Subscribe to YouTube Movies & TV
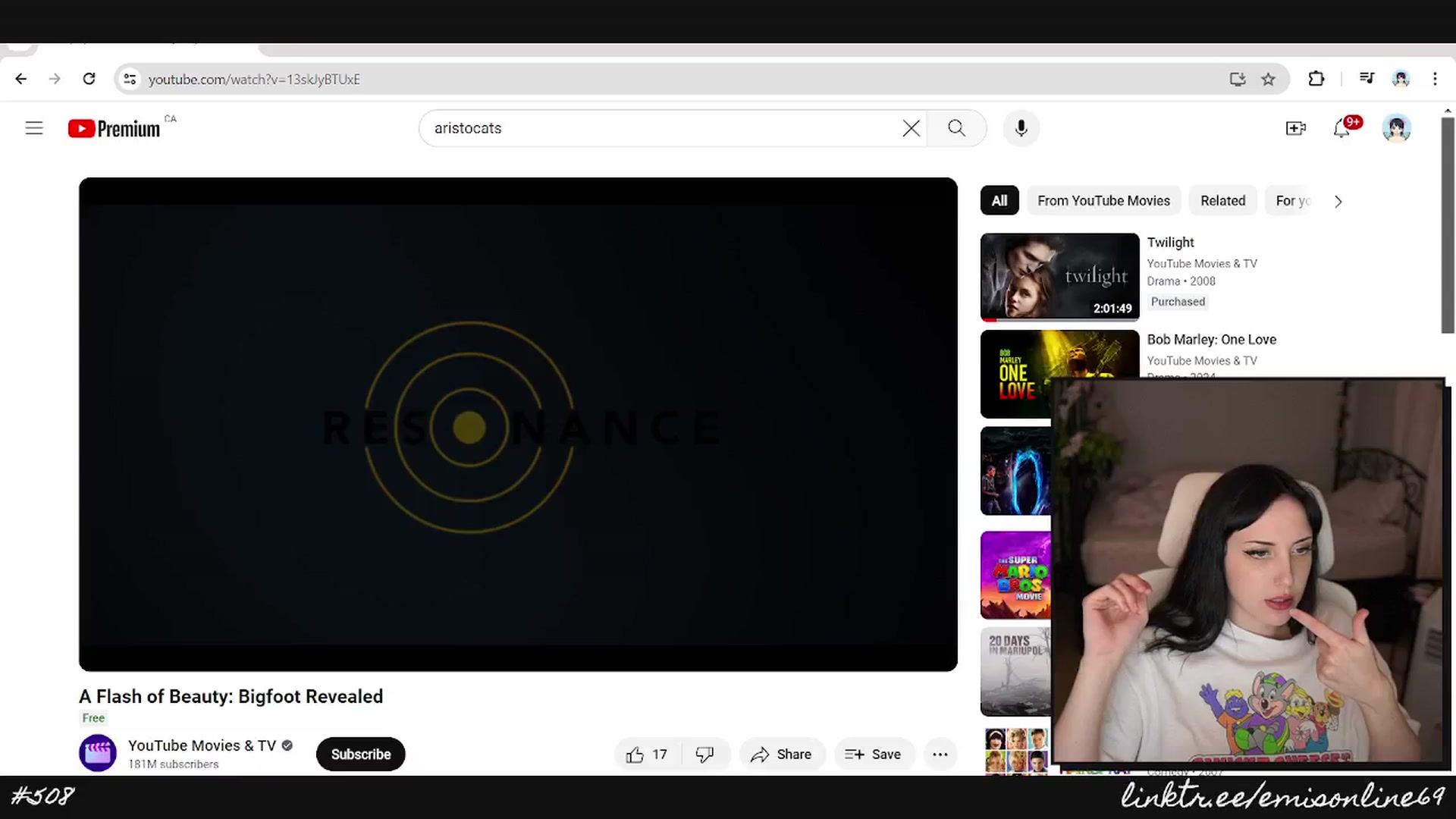Image resolution: width=1456 pixels, height=819 pixels. coord(360,754)
